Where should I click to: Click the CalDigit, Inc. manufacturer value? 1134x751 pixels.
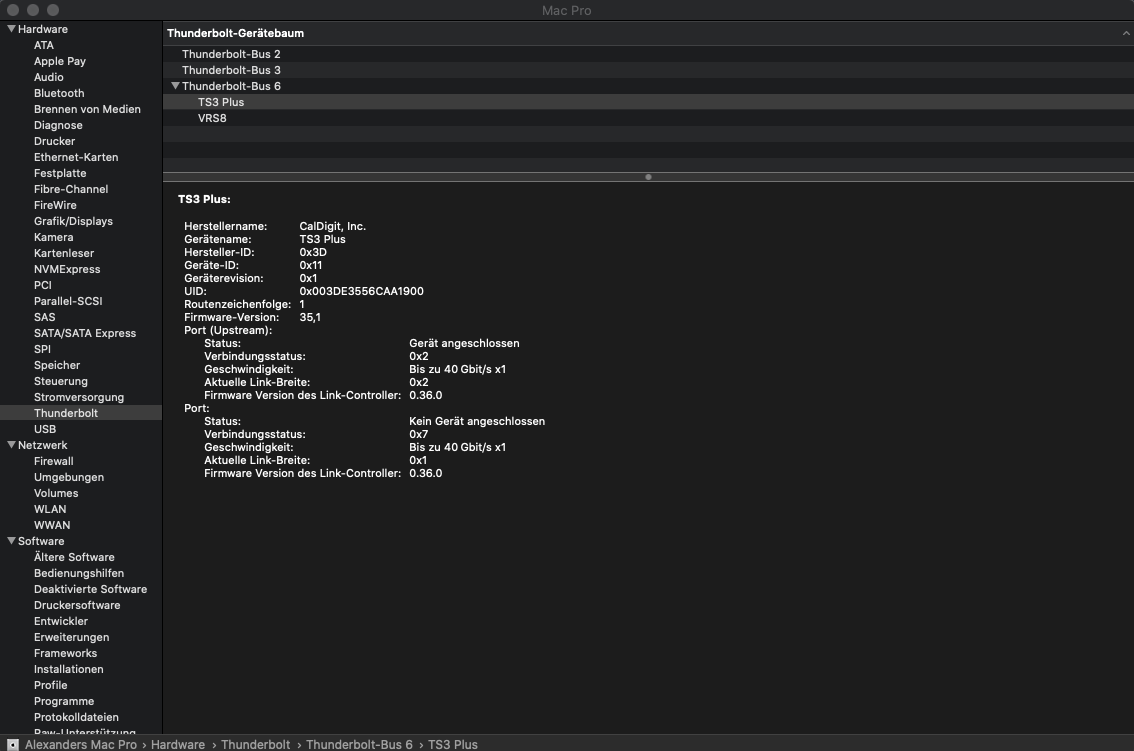[x=333, y=226]
